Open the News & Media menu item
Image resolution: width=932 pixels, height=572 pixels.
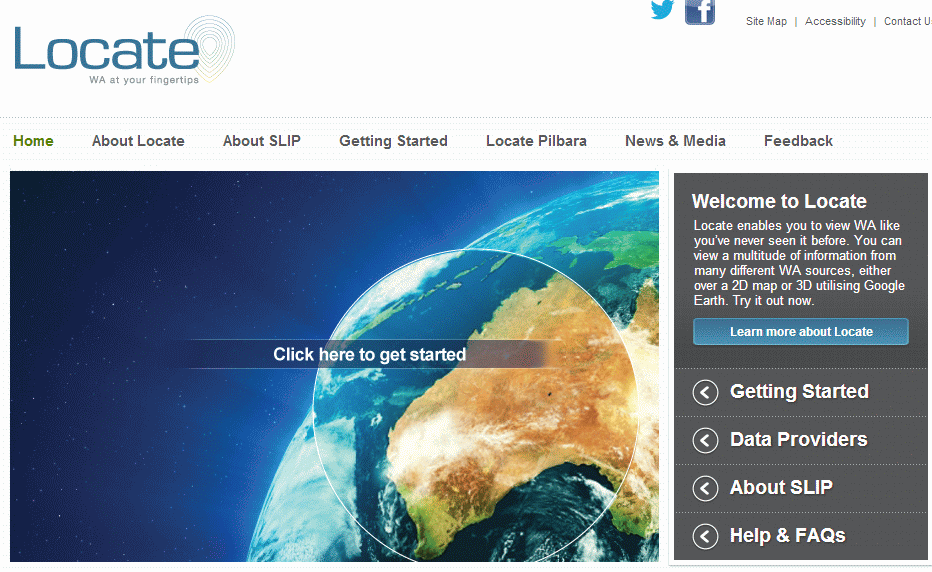pos(675,141)
